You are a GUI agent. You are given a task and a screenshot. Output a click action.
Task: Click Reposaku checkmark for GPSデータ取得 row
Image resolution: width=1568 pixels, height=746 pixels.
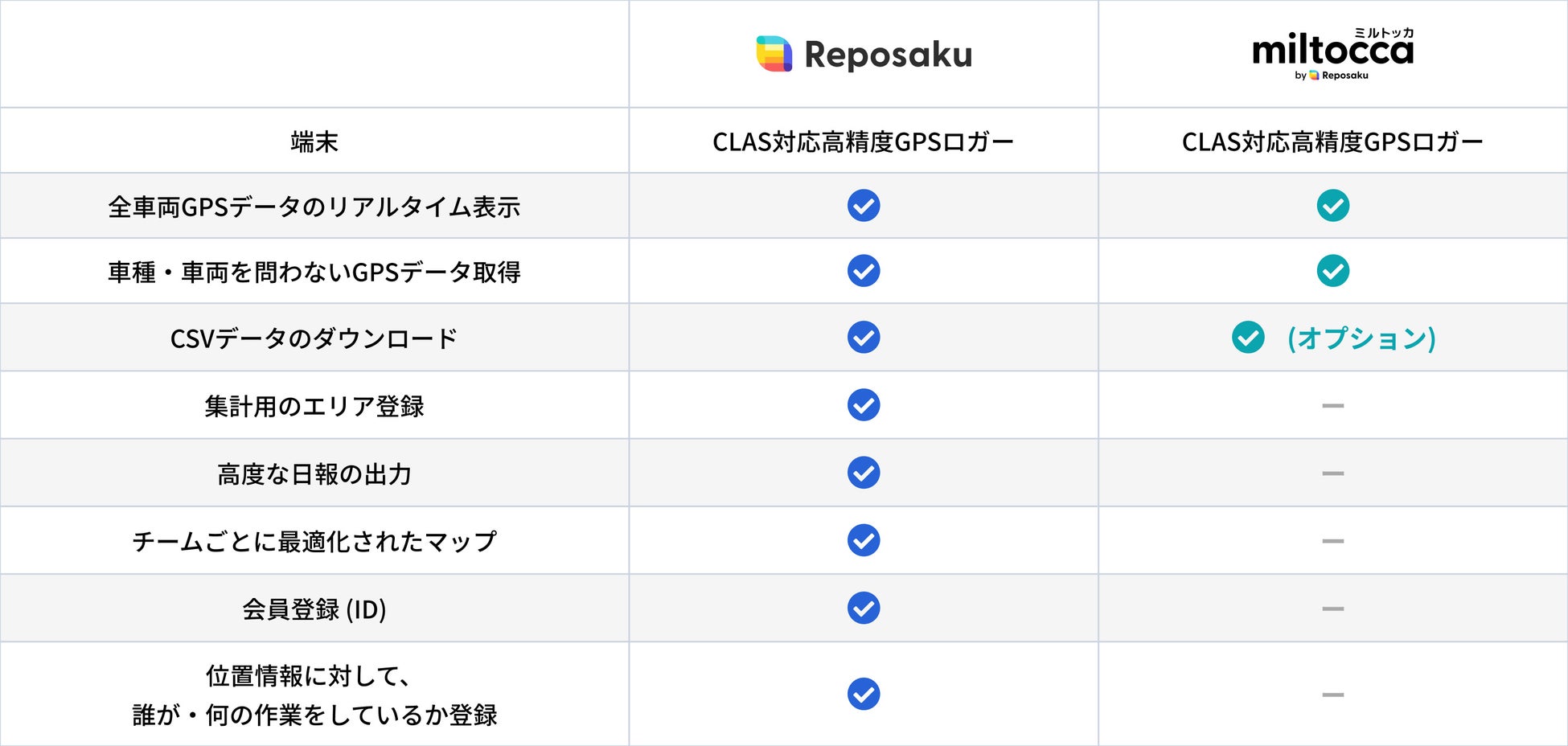point(864,271)
